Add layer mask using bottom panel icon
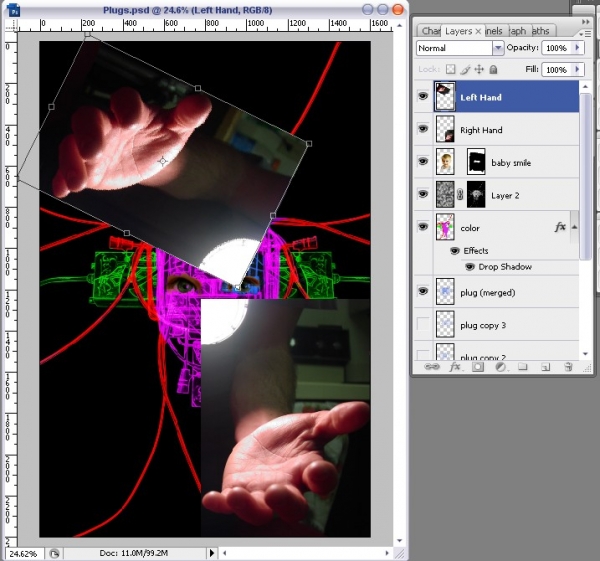Image resolution: width=600 pixels, height=561 pixels. (x=478, y=367)
